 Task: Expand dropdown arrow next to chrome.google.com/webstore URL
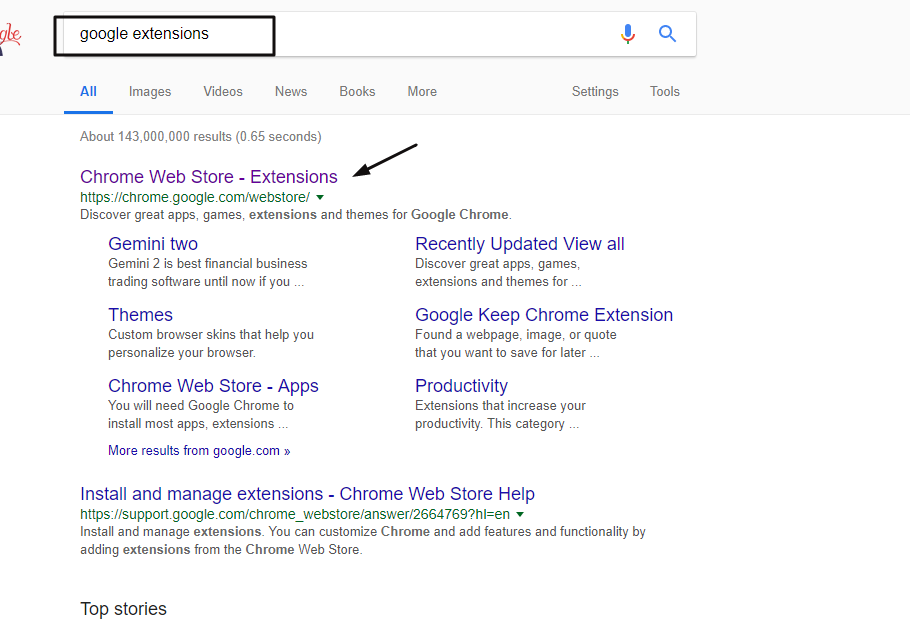(x=320, y=197)
